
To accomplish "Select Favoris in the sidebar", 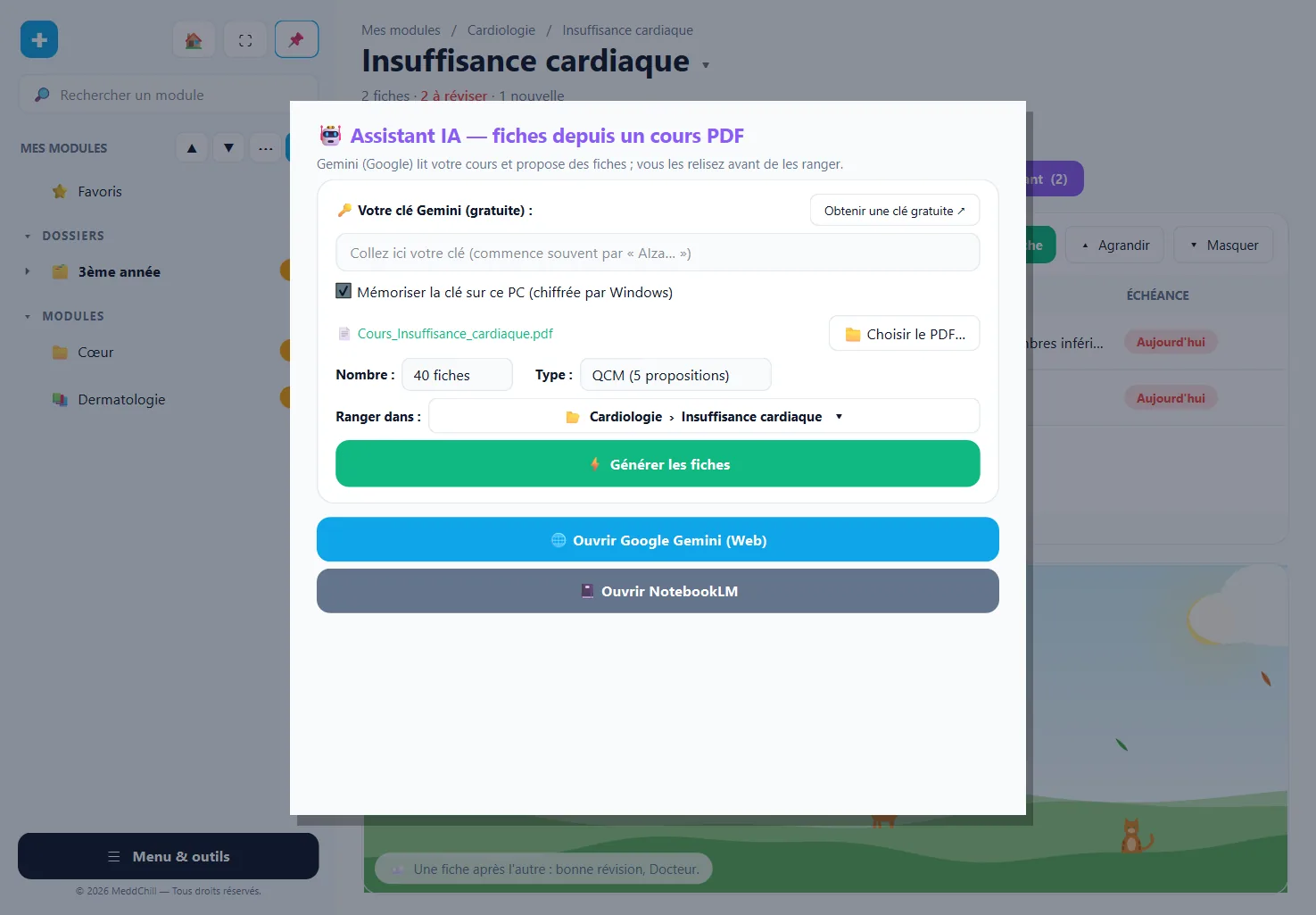I will click(x=100, y=191).
